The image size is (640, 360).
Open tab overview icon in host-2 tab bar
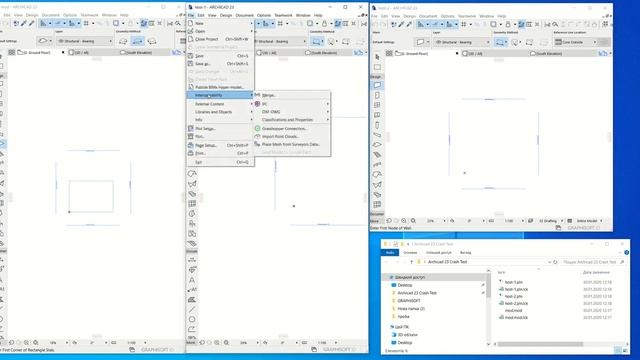pos(389,53)
